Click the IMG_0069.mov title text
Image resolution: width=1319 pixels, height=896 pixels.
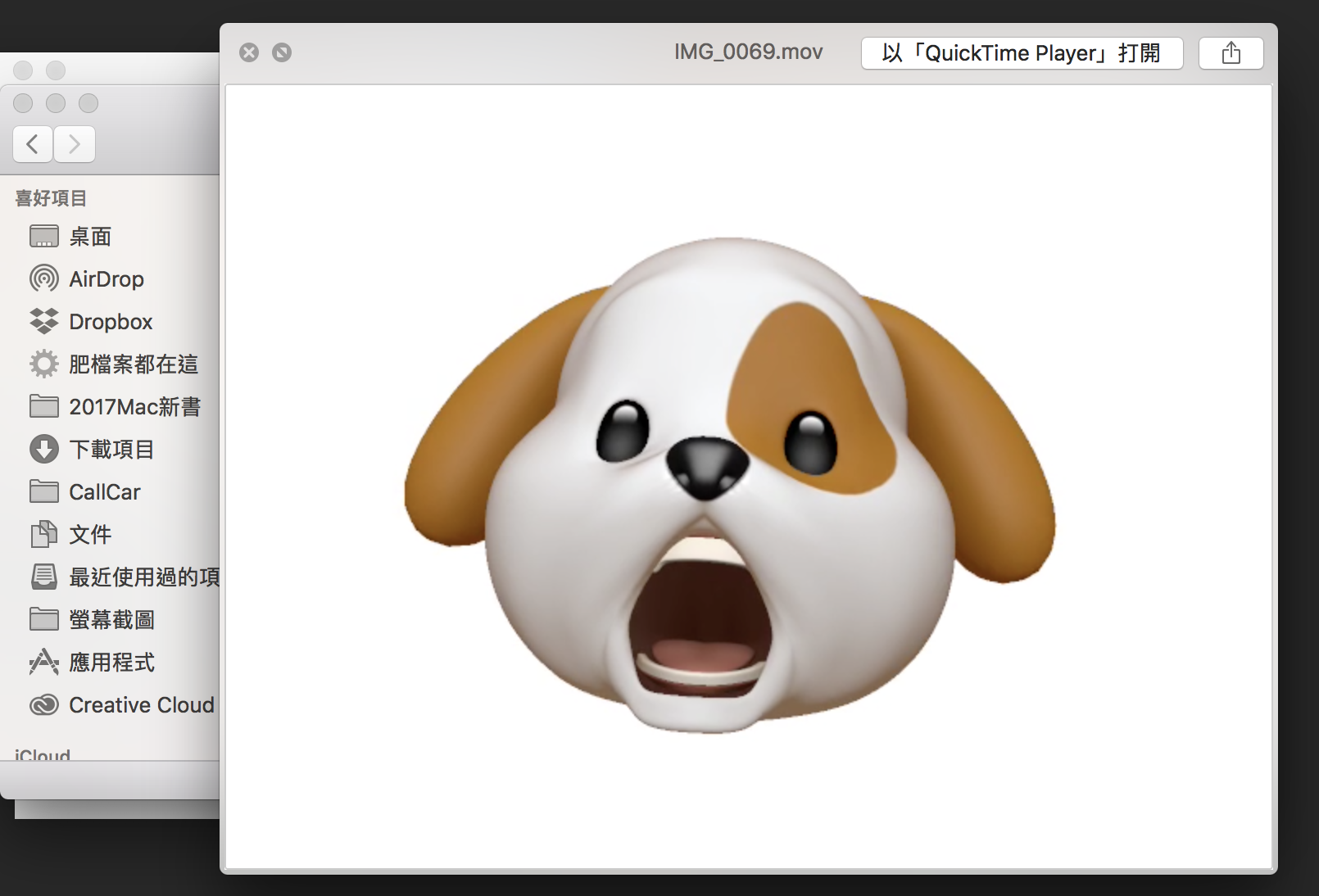[748, 52]
